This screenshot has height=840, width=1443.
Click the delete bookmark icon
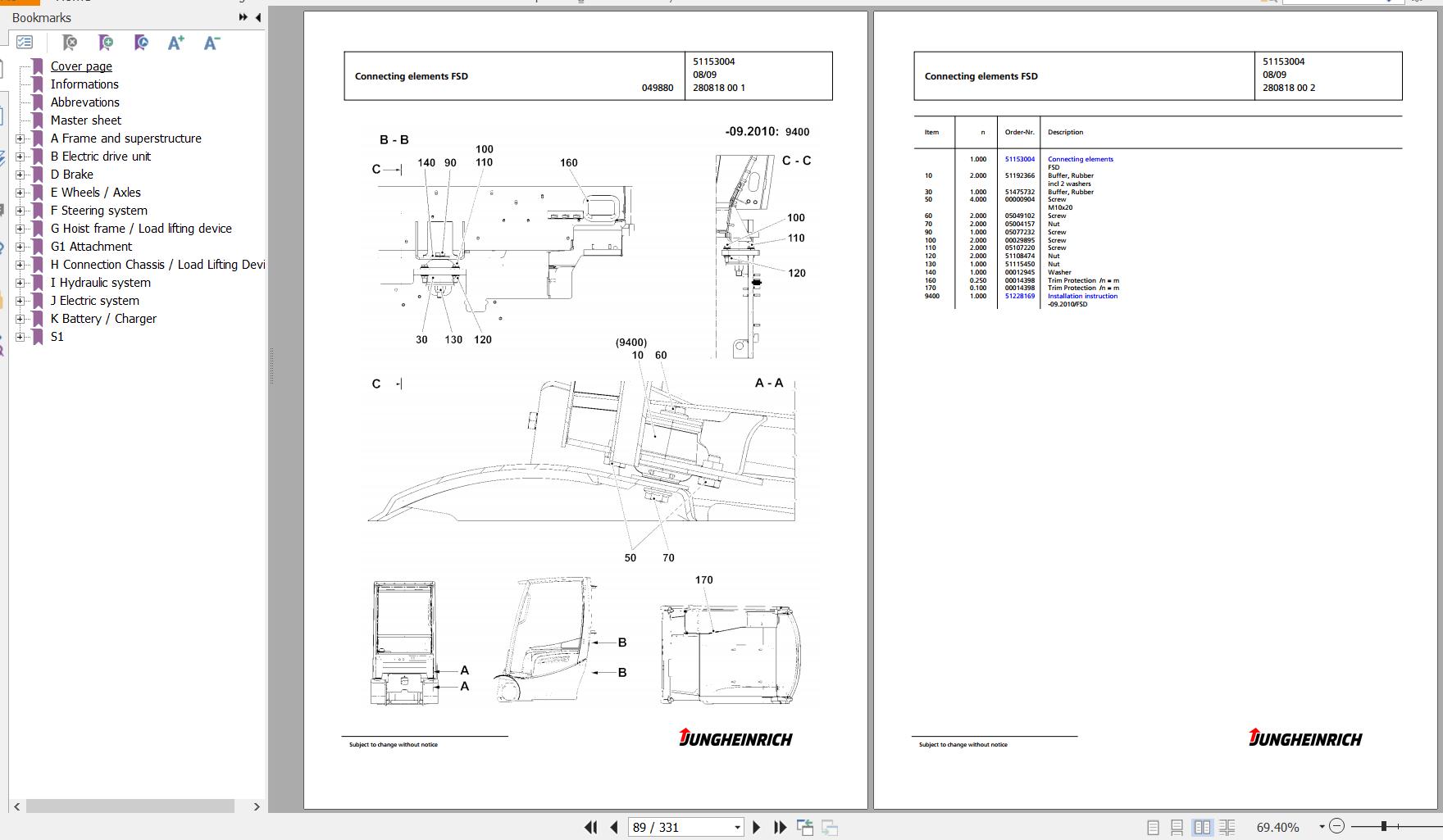click(70, 42)
